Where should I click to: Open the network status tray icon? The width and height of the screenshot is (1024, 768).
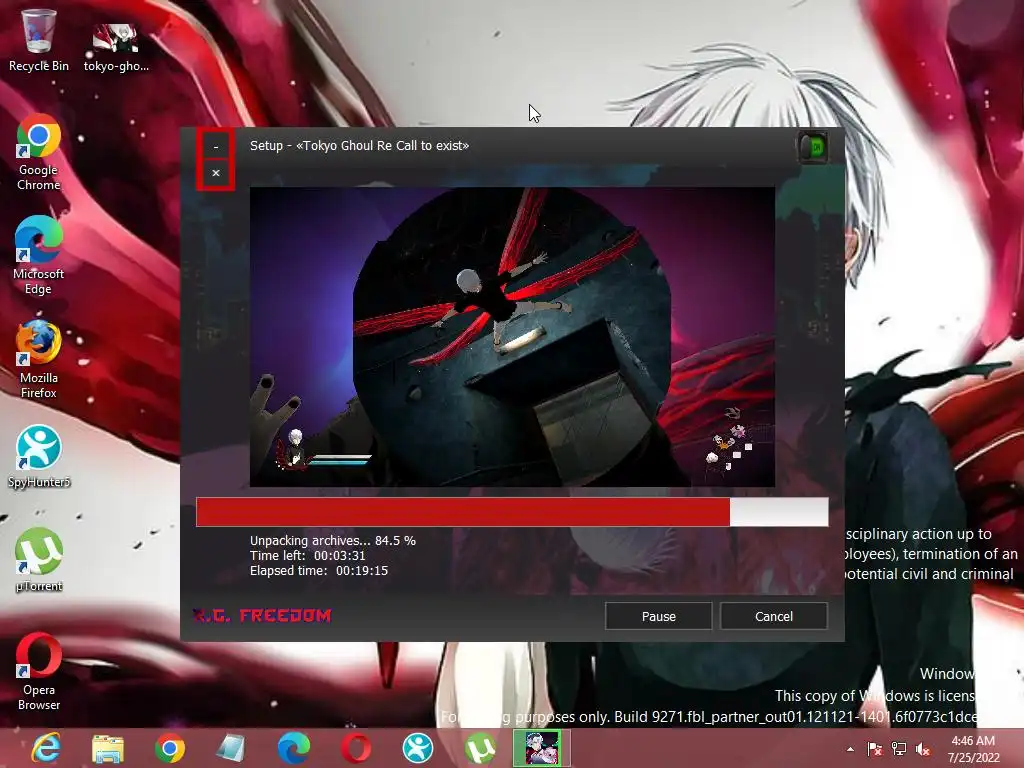(899, 749)
